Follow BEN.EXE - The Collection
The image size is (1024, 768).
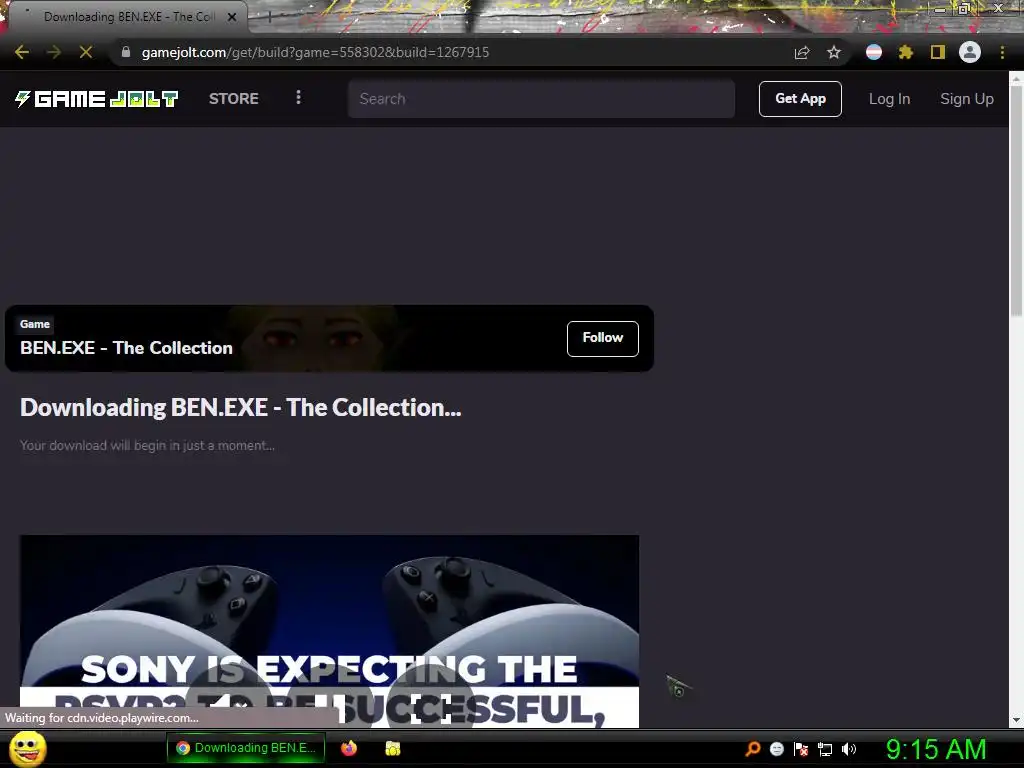coord(603,338)
